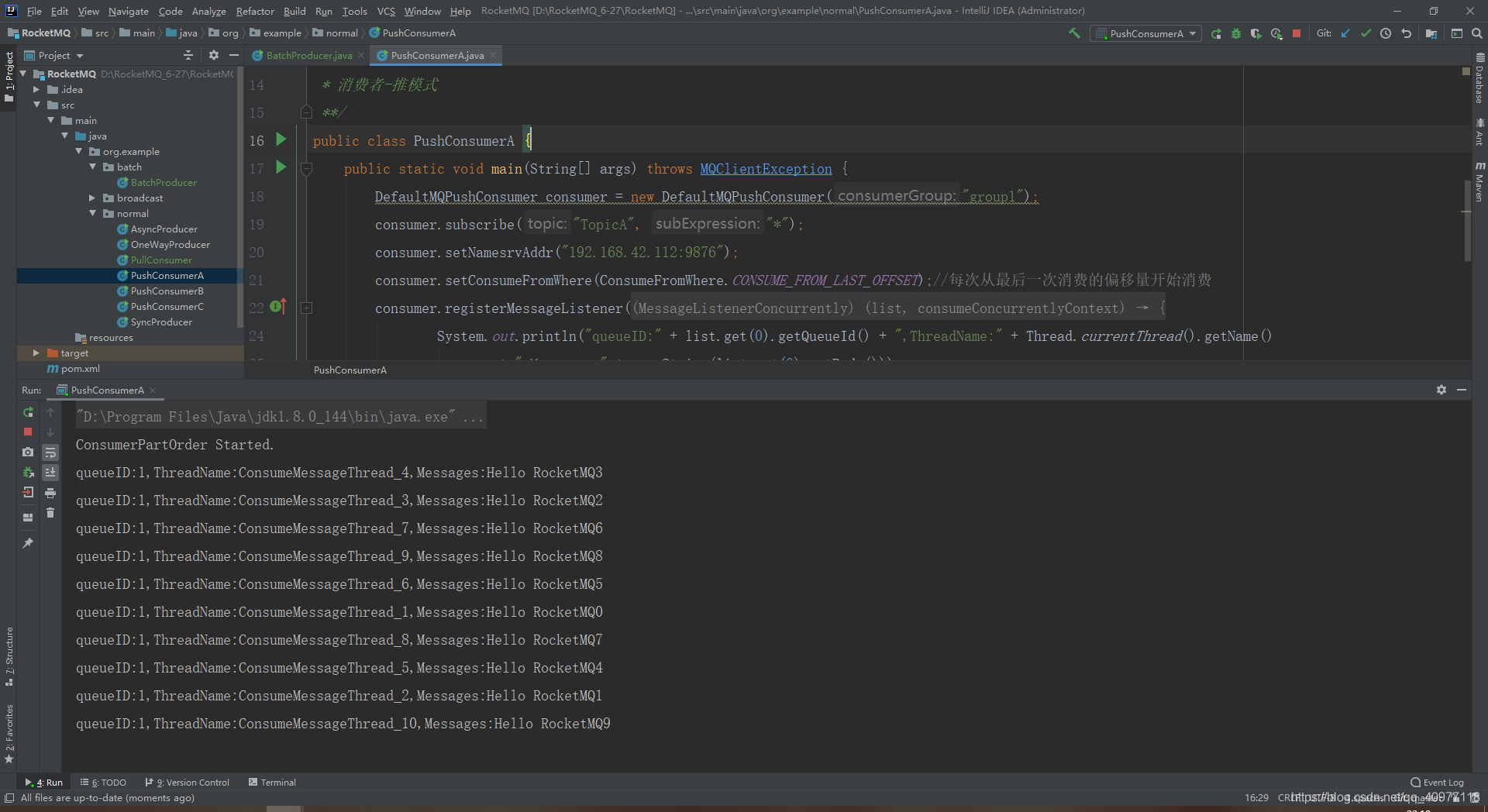This screenshot has height=812, width=1488.
Task: Collapse the batch package
Action: pos(92,167)
